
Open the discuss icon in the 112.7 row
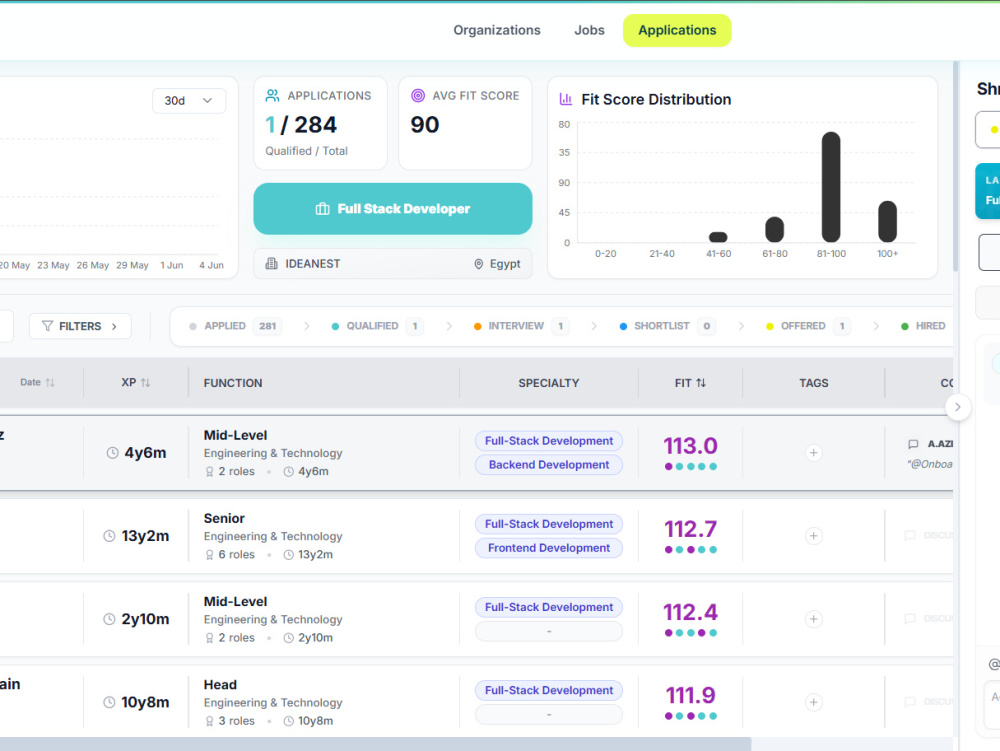[x=910, y=536]
